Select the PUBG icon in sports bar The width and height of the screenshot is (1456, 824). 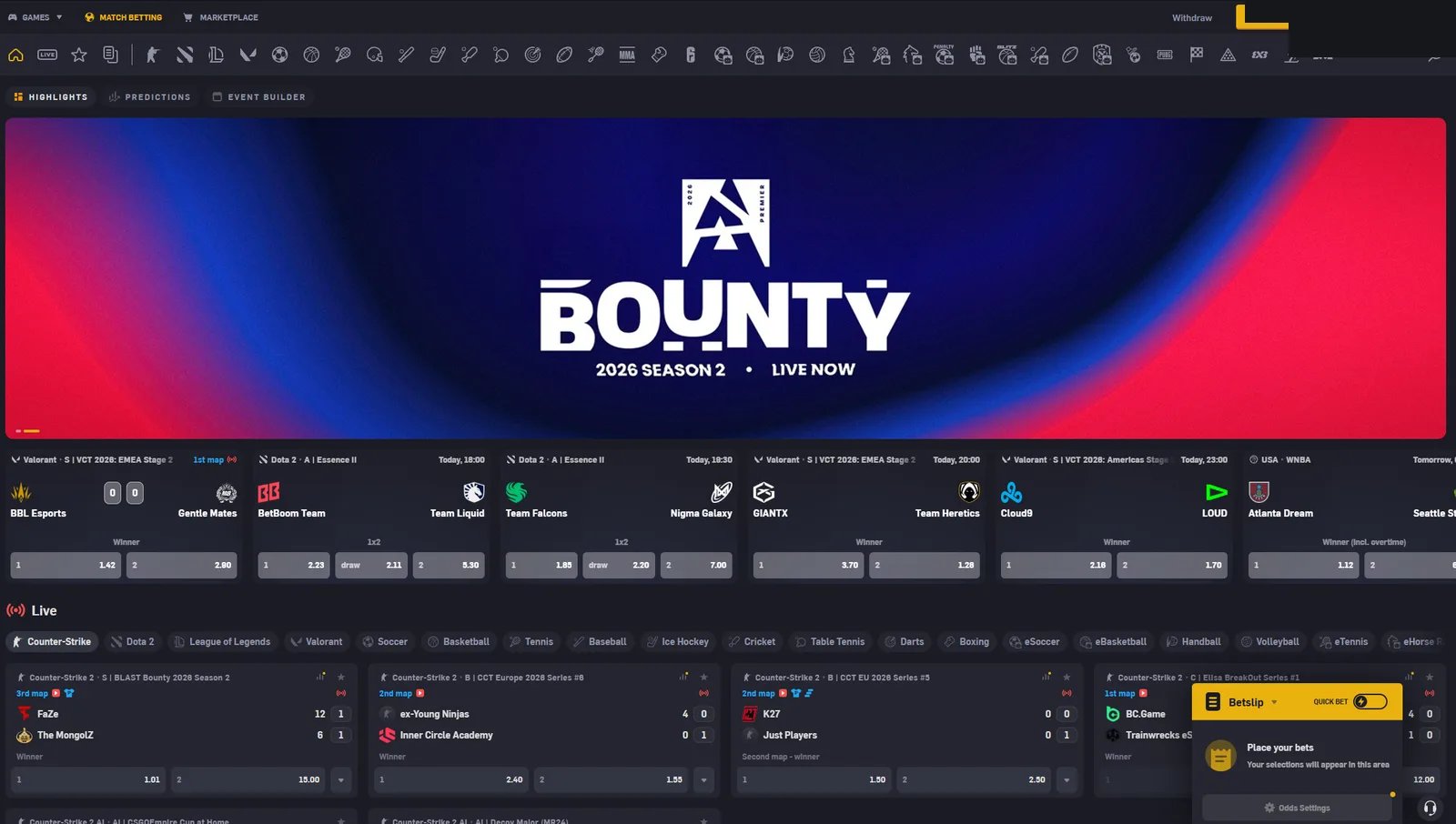click(x=1165, y=55)
